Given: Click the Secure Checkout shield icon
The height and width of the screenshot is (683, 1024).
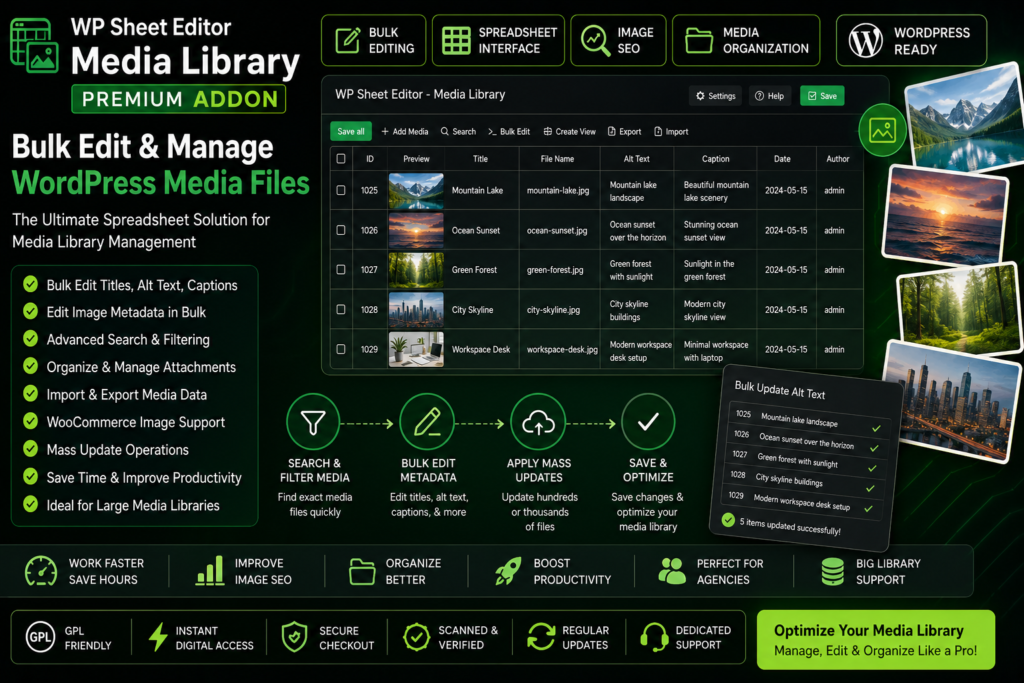Looking at the screenshot, I should coord(295,637).
